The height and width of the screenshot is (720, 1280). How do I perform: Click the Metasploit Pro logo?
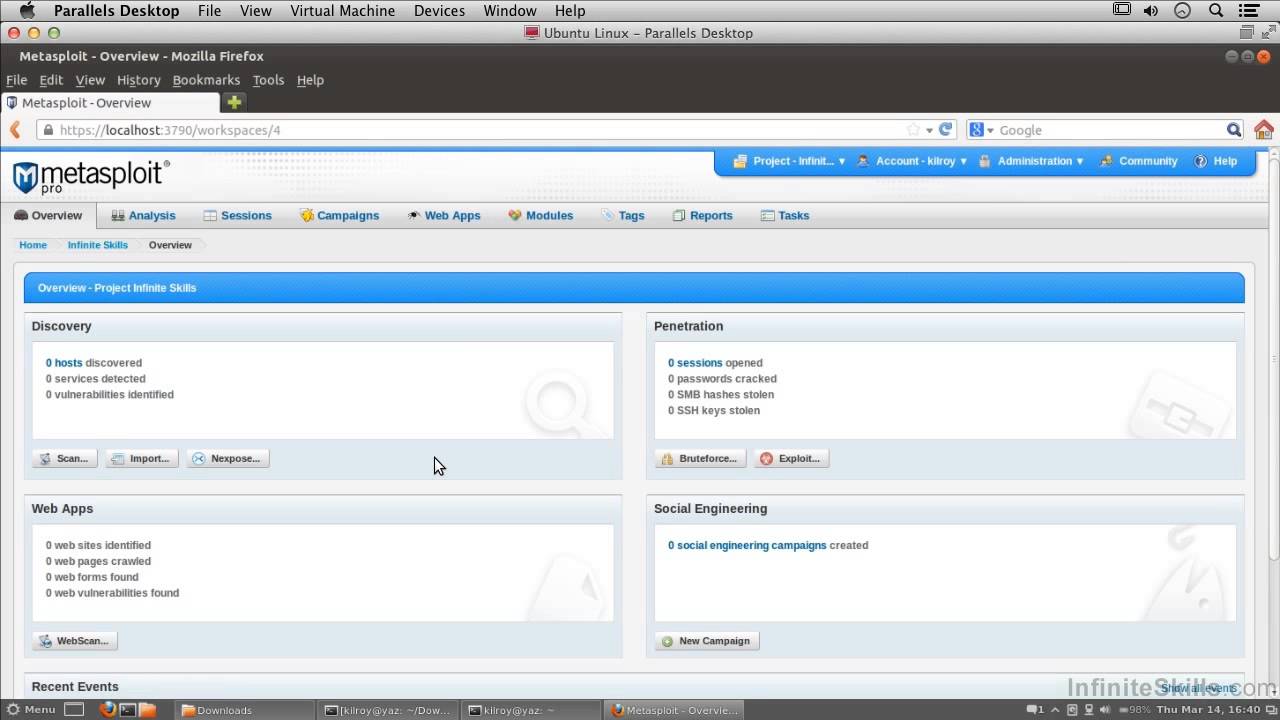pyautogui.click(x=91, y=176)
